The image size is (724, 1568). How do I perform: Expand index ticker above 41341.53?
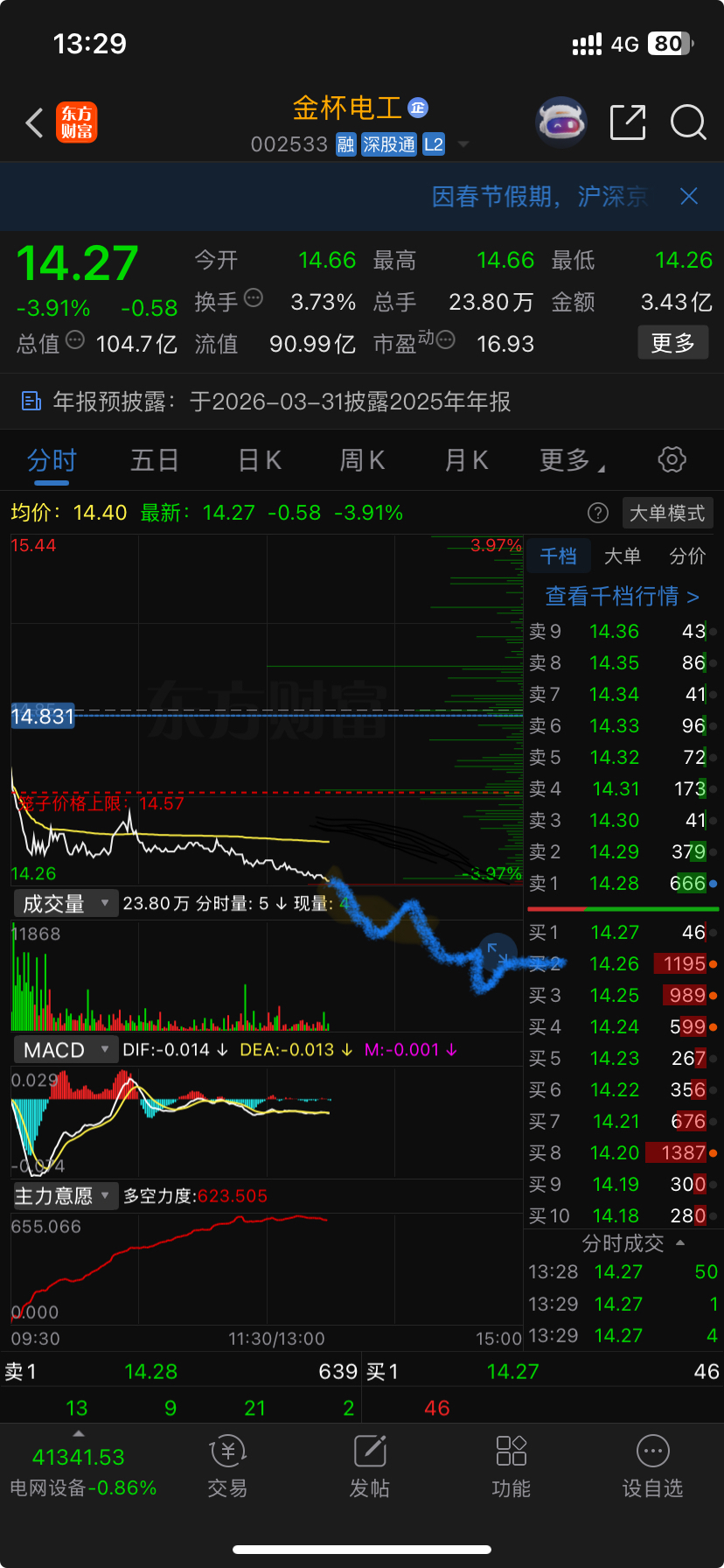coord(79,1433)
